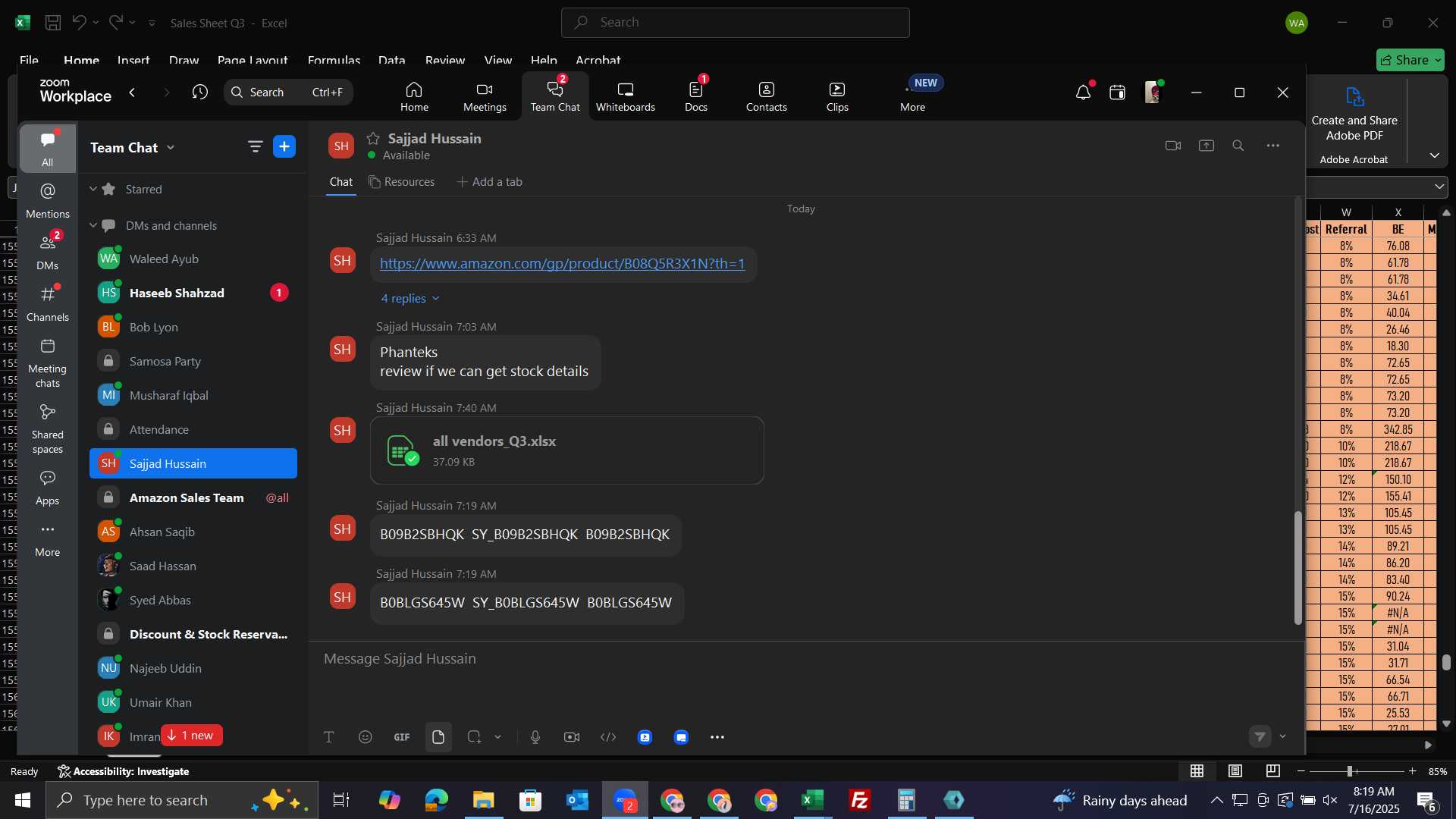
Task: Click Add a tab
Action: 490,182
